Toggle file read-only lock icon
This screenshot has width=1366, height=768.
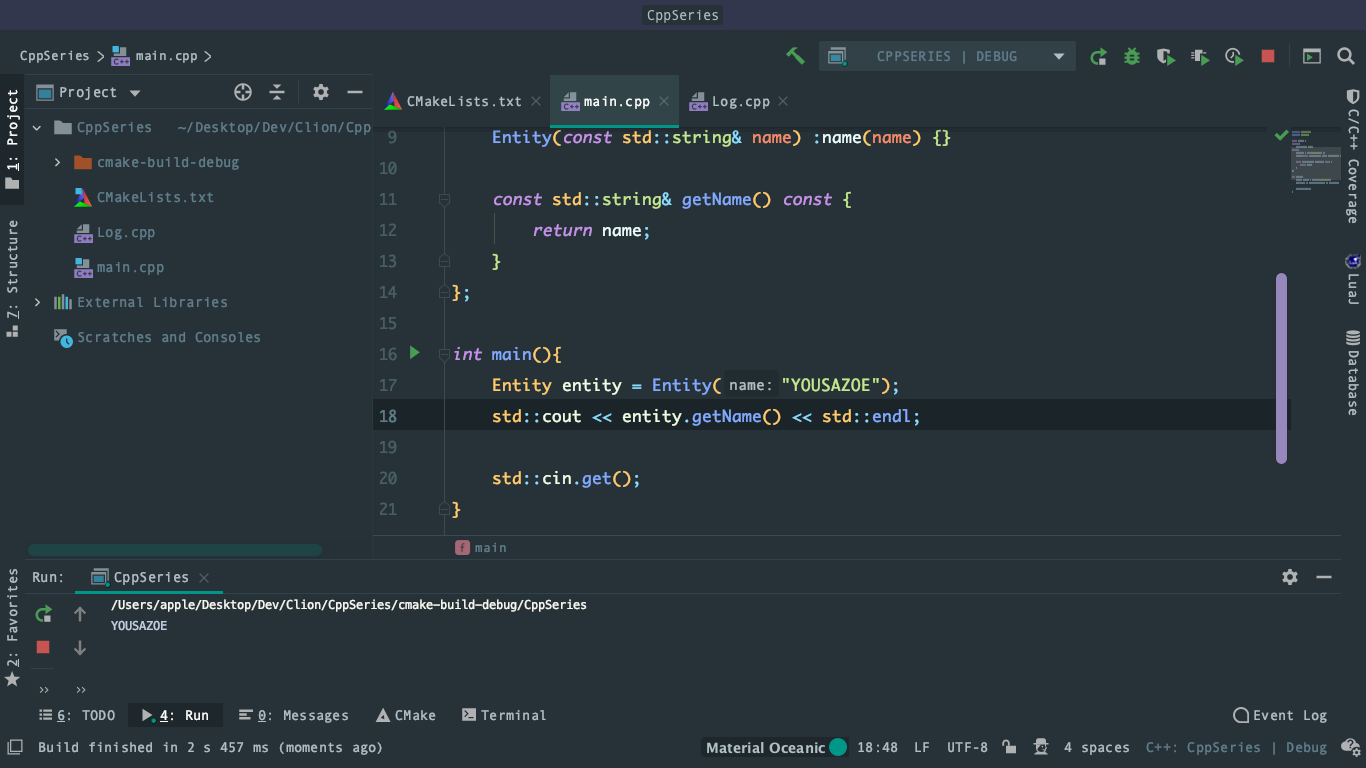[1010, 747]
